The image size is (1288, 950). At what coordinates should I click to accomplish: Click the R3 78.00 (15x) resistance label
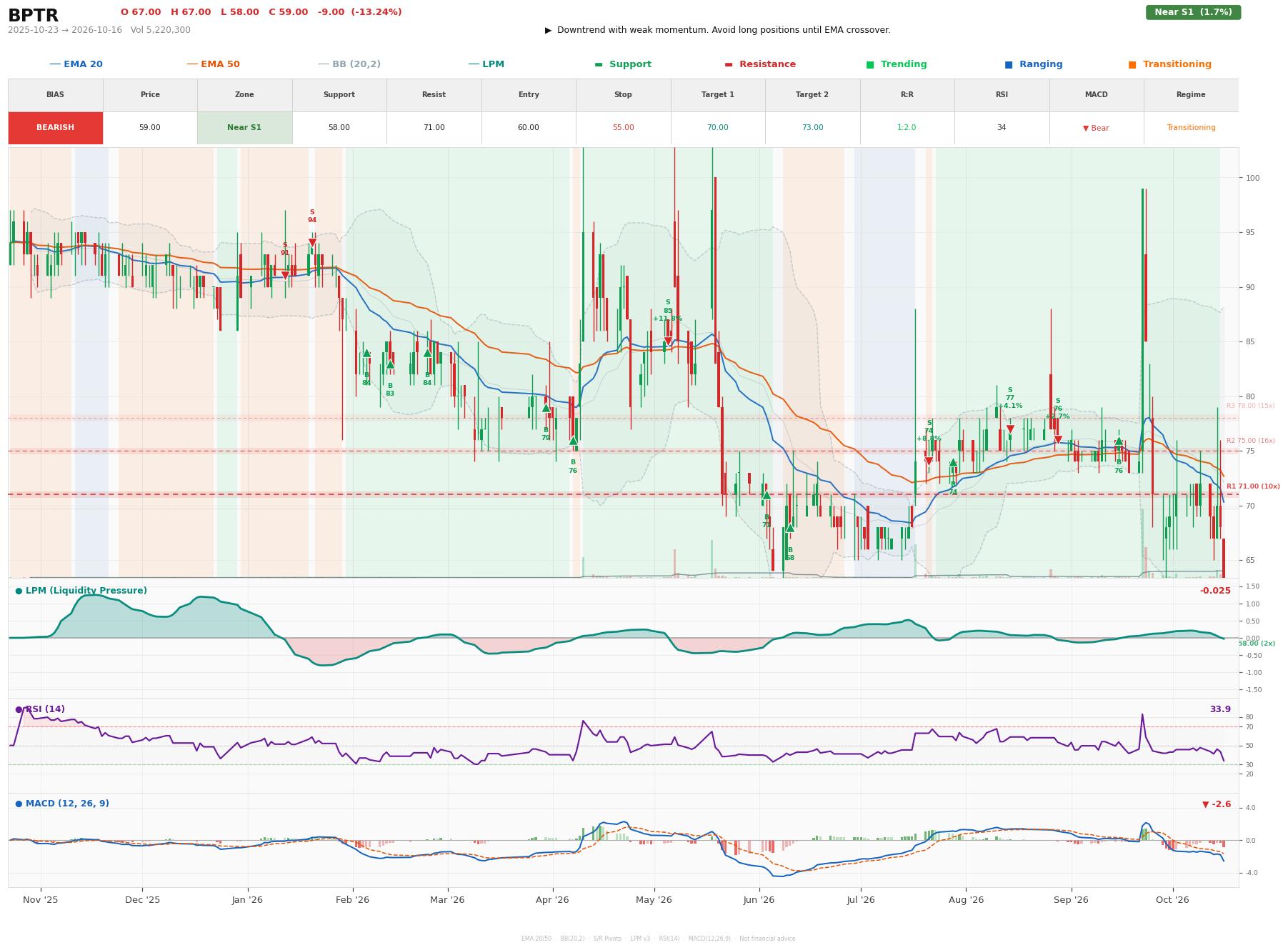(1250, 406)
